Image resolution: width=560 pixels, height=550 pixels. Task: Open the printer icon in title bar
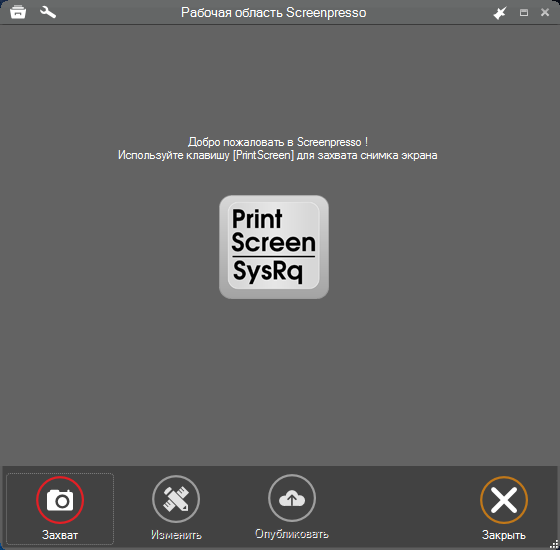coord(18,12)
